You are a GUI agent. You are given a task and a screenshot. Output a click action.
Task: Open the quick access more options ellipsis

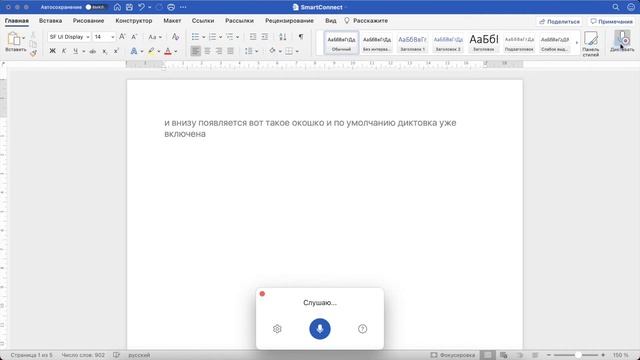[x=183, y=7]
